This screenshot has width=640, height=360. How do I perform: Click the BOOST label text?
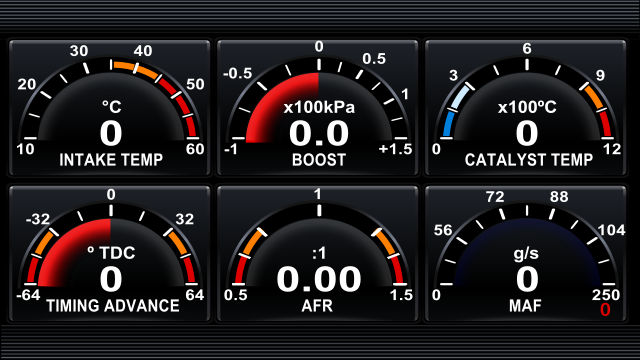[319, 160]
